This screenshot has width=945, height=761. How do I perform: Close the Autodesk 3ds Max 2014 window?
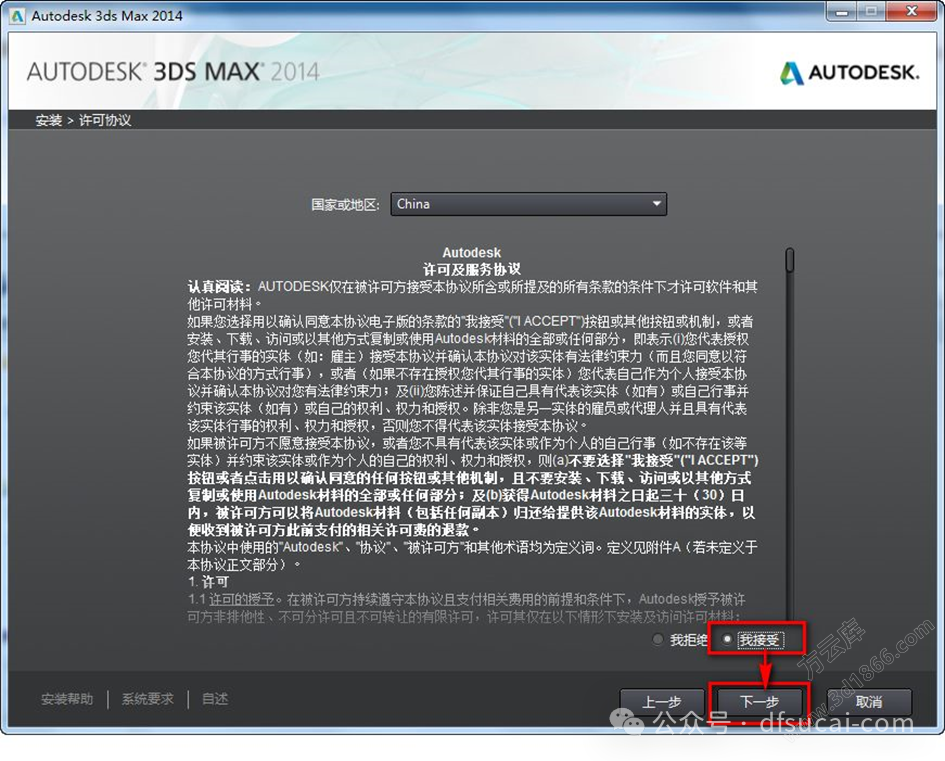click(x=912, y=11)
